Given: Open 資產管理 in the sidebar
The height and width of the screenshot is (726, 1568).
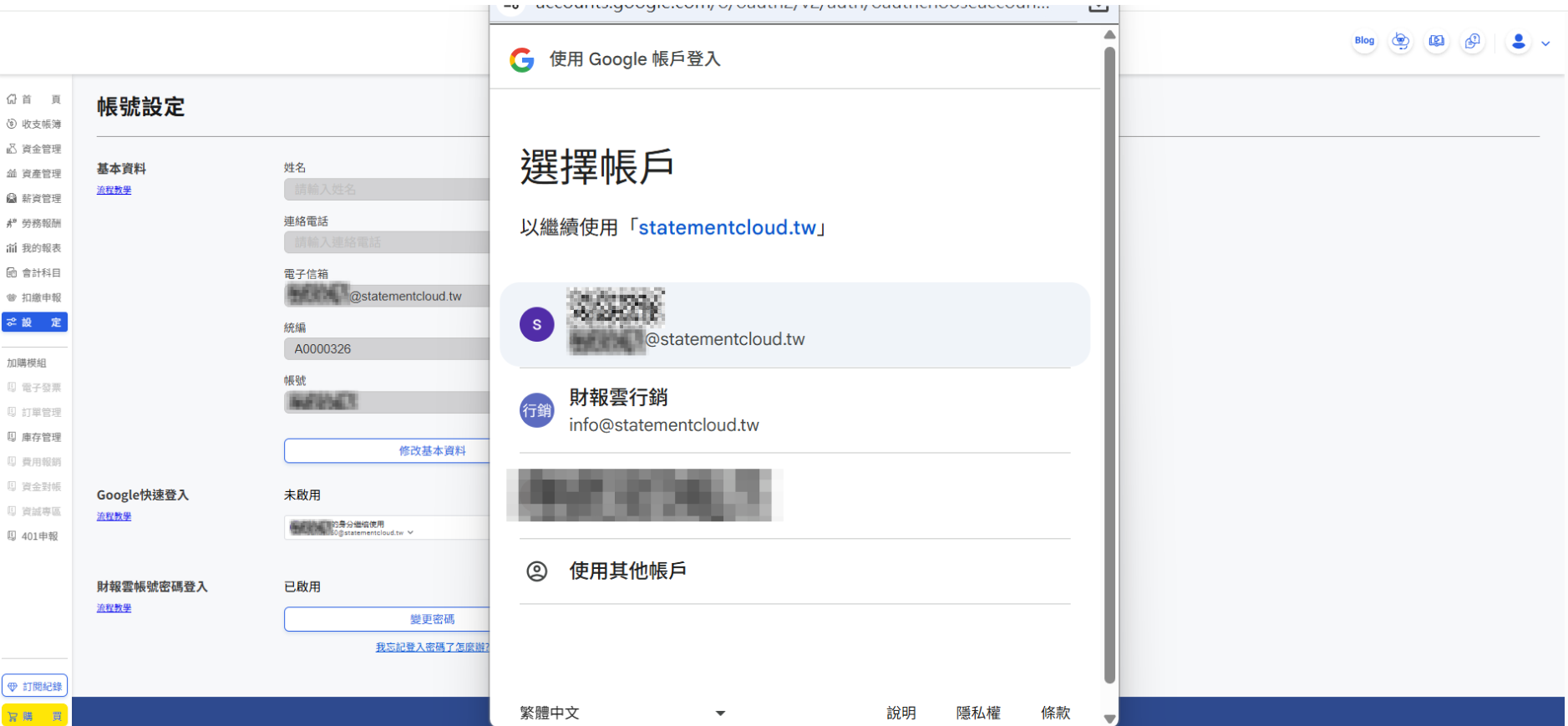Looking at the screenshot, I should coord(34,174).
